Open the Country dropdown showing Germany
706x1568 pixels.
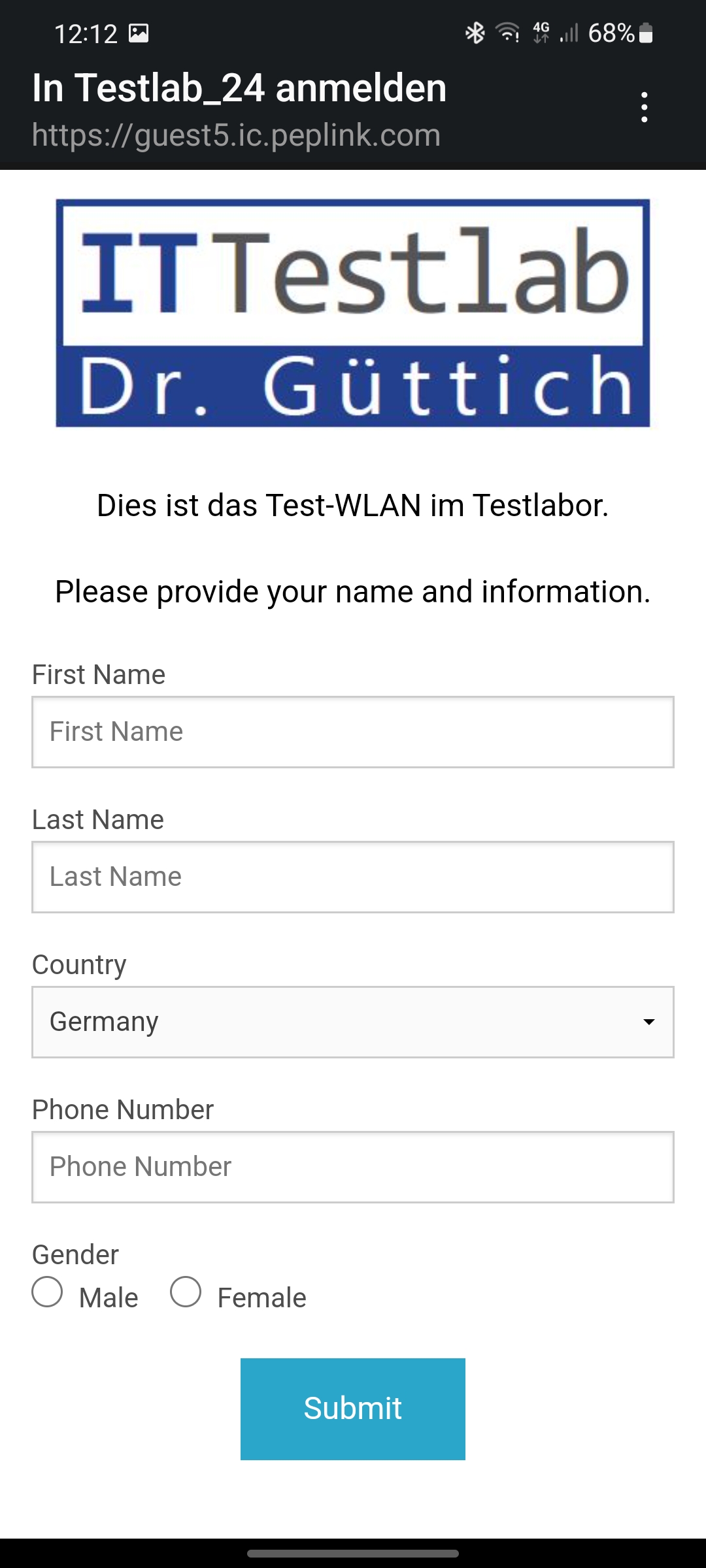pos(353,1022)
